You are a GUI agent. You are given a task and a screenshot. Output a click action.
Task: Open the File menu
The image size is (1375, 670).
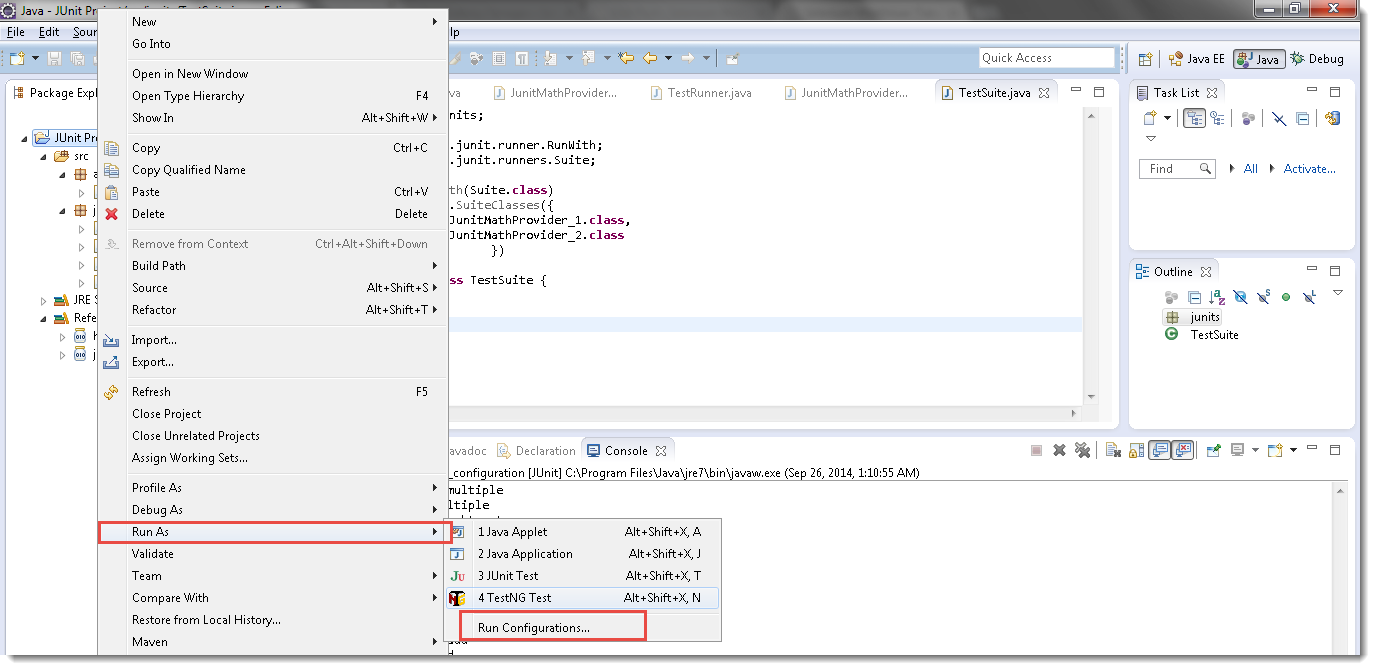16,32
